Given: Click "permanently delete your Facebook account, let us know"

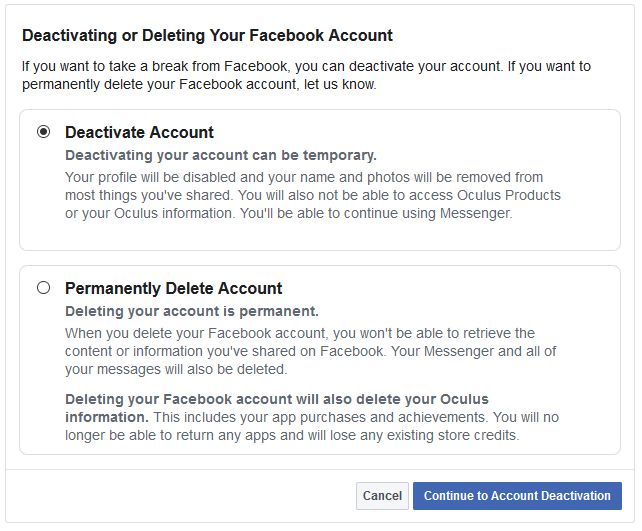Looking at the screenshot, I should click(x=199, y=85).
